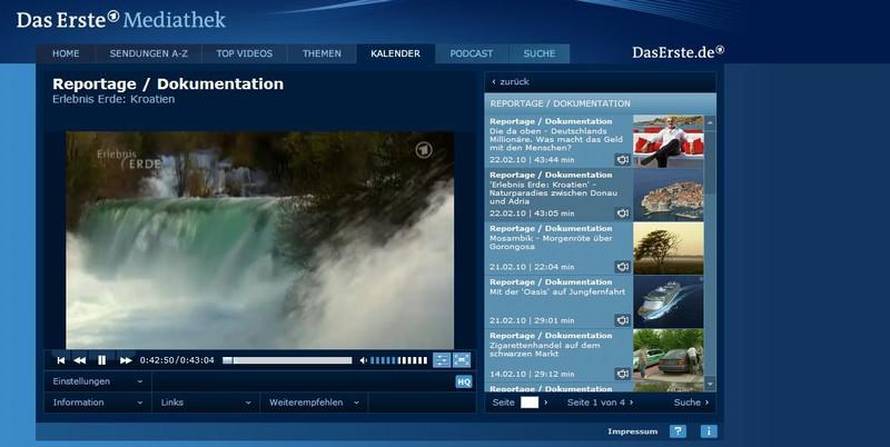Select "Mit der 'Oasis' auf Jungfernfahrt" title
890x447 pixels.
(x=557, y=292)
